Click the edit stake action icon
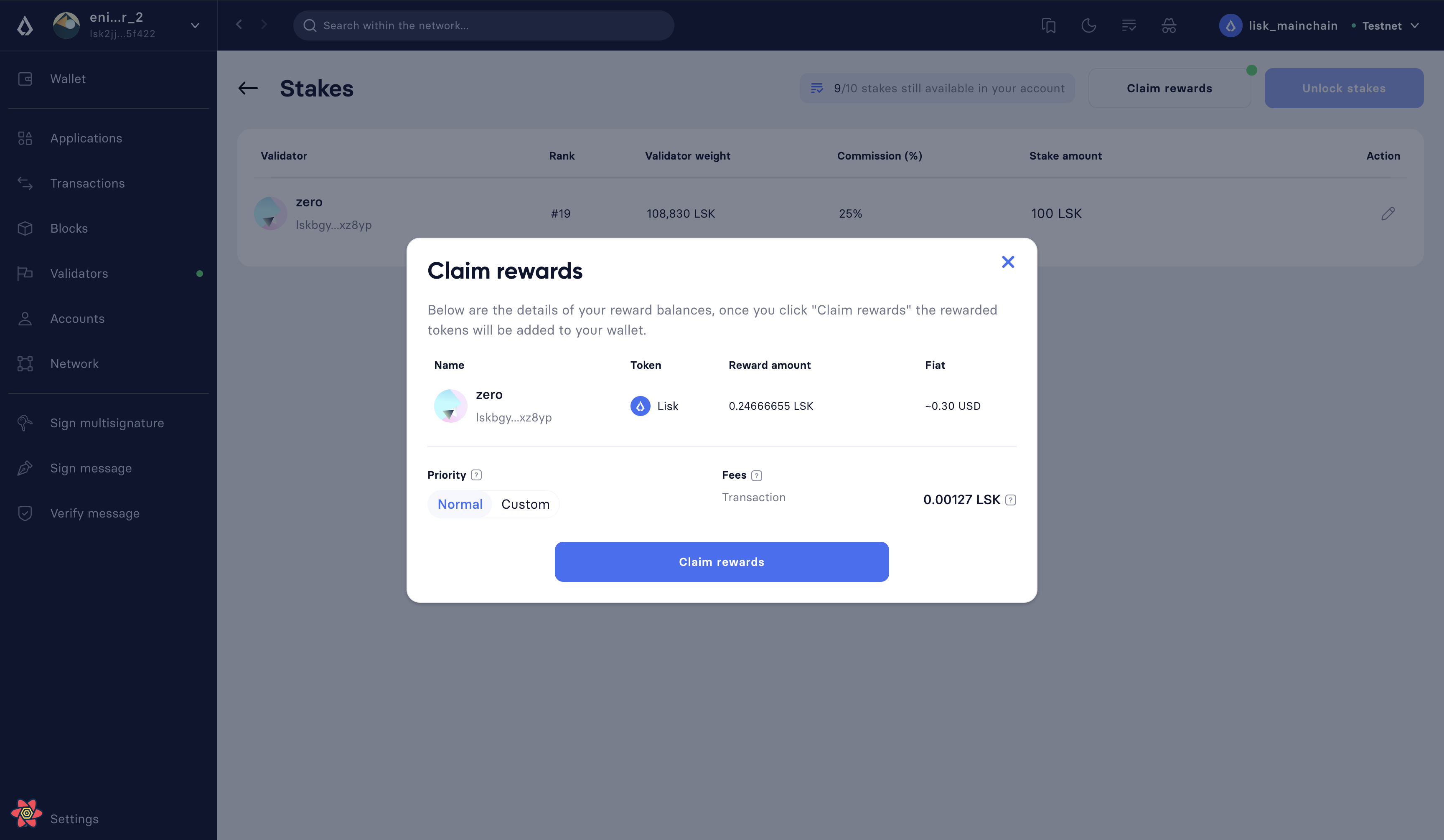1444x840 pixels. [x=1388, y=213]
